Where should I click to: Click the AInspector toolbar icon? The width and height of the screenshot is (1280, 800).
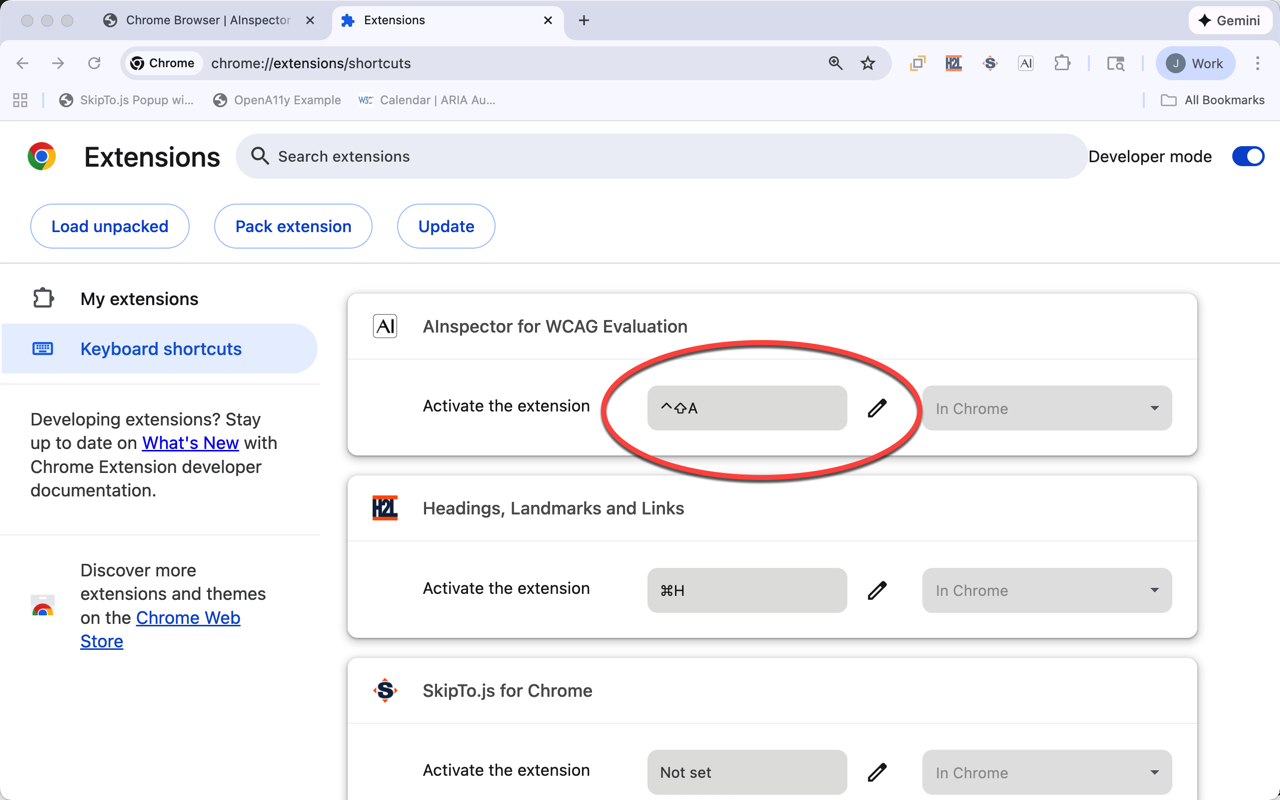[1025, 63]
